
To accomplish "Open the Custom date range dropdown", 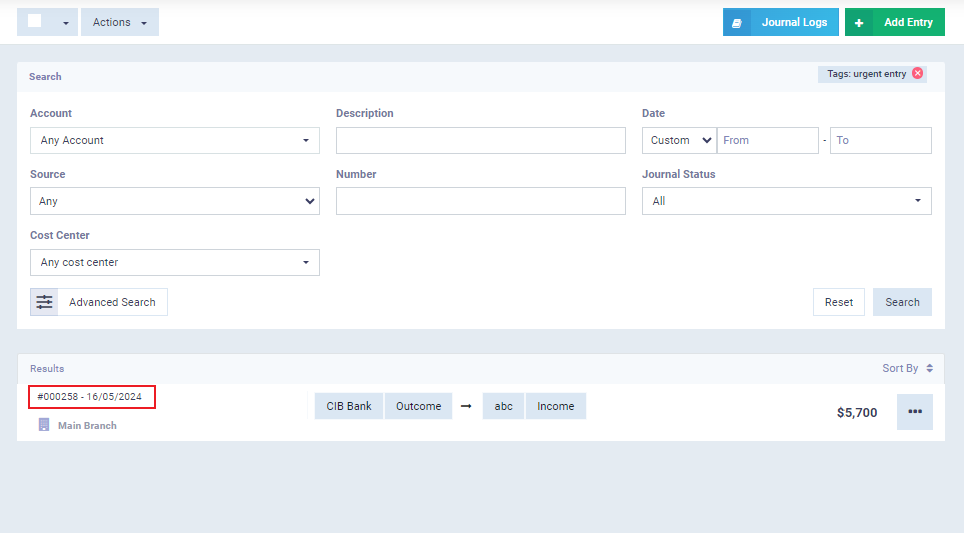I will tap(679, 140).
